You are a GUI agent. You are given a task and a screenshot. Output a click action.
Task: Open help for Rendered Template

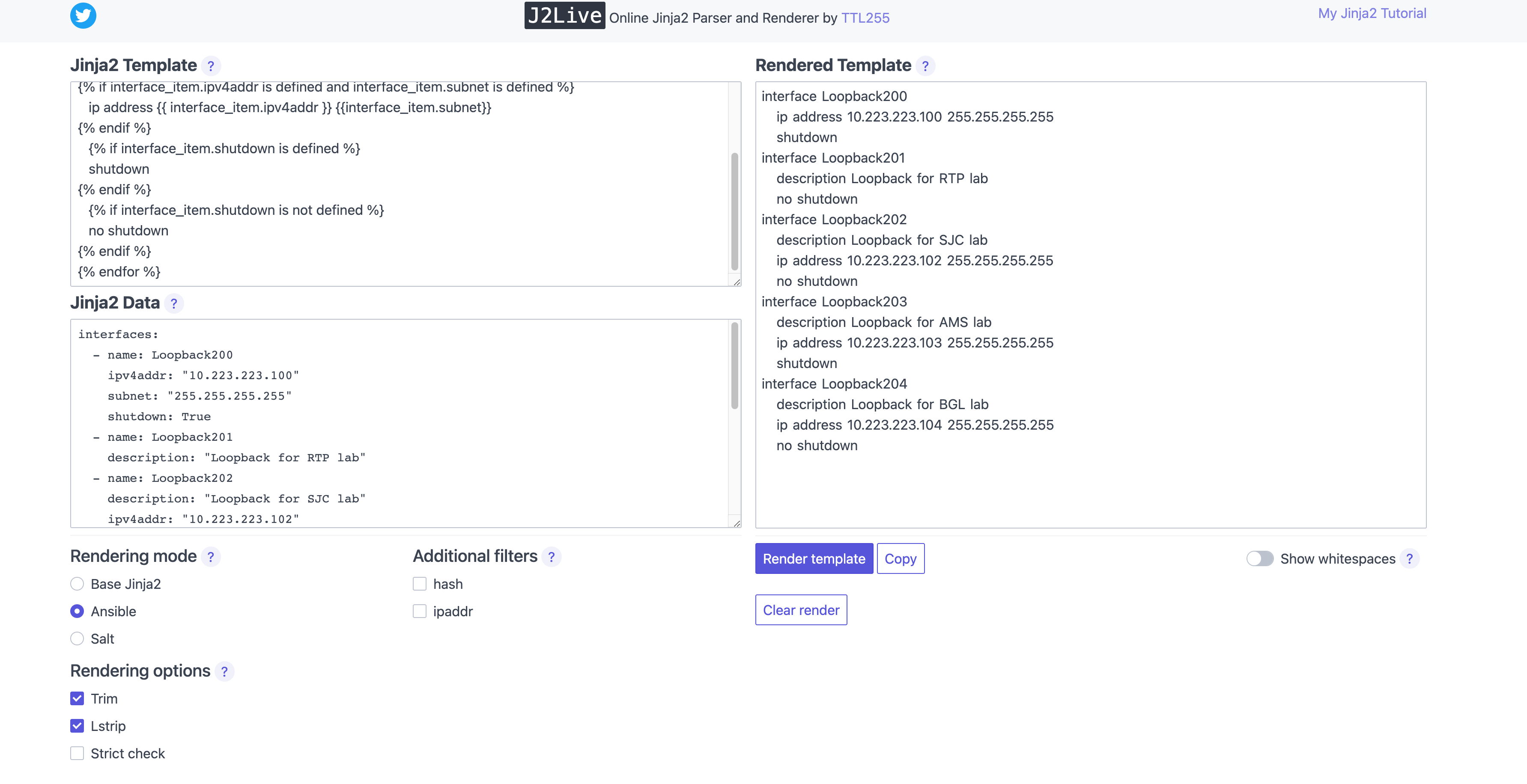point(925,66)
